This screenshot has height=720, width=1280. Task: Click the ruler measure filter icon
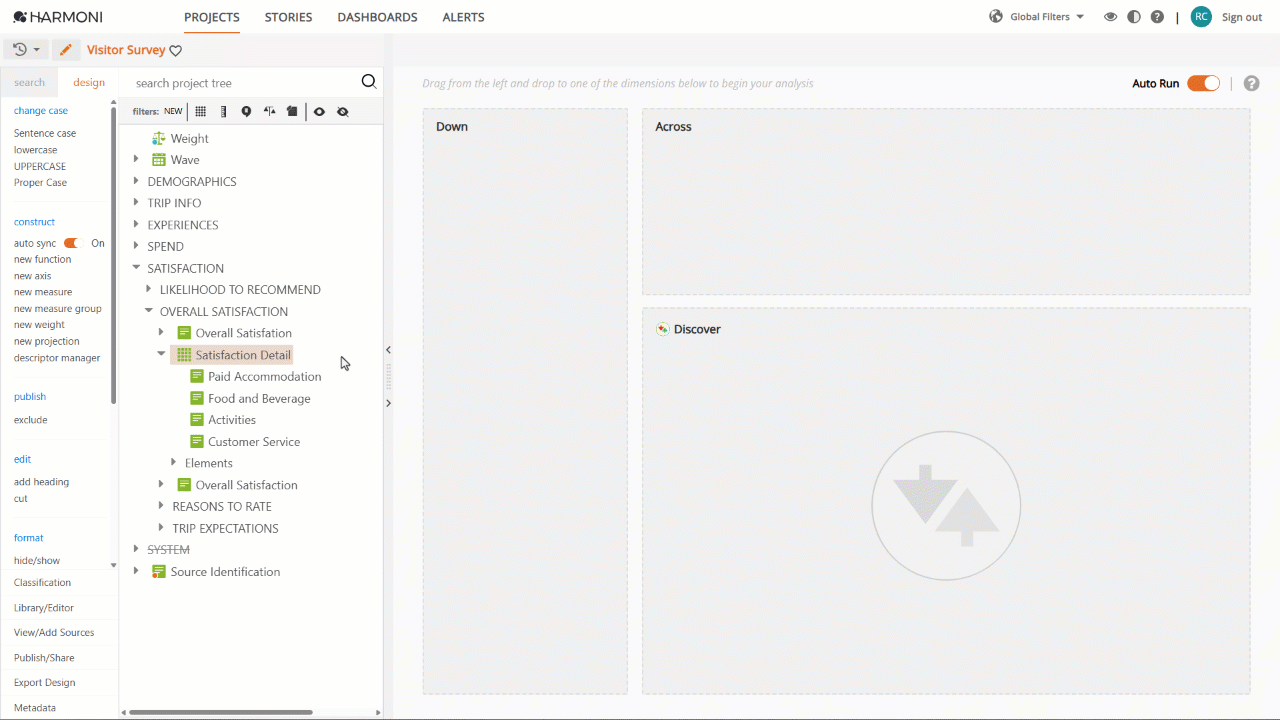pyautogui.click(x=223, y=112)
